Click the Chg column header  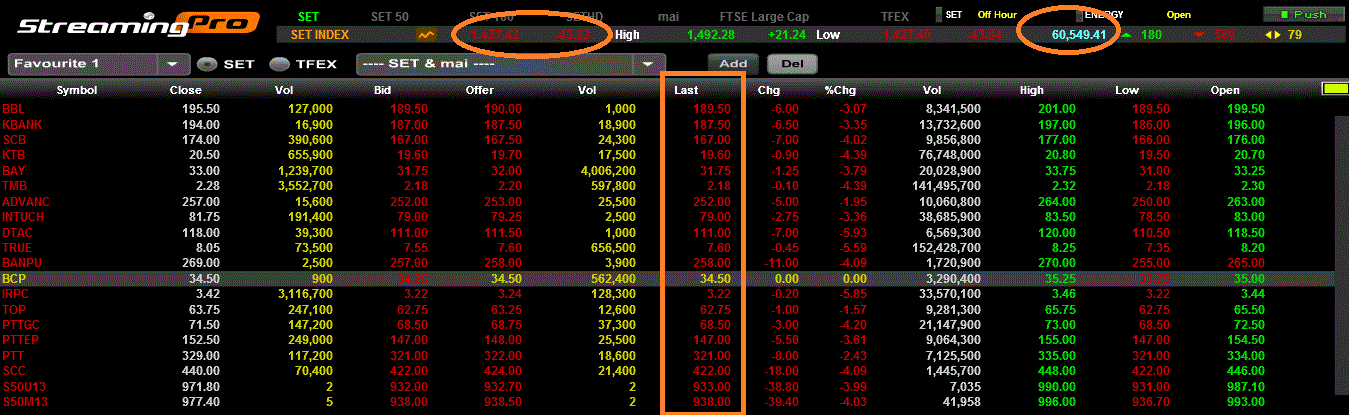(x=769, y=90)
